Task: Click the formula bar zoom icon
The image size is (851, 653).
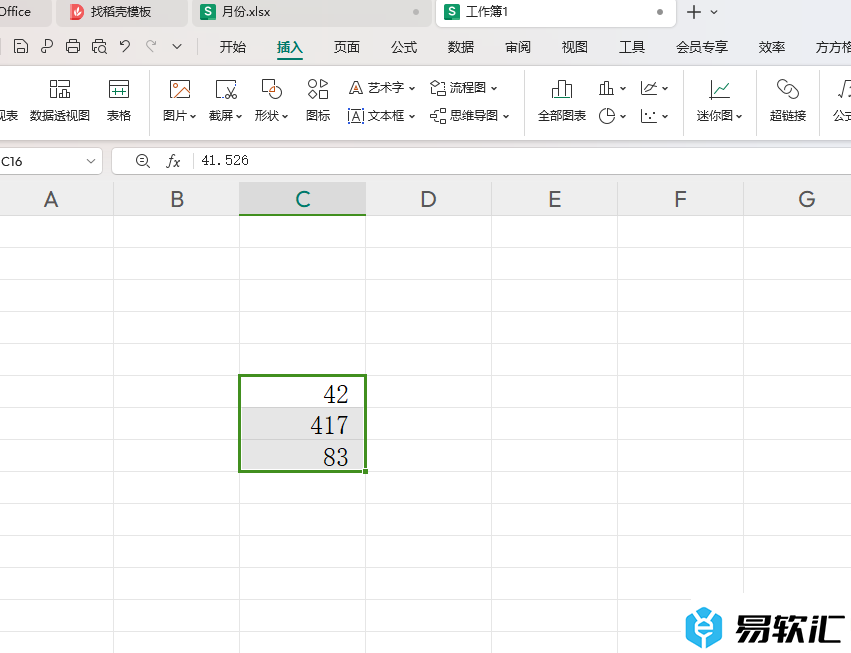Action: 143,161
